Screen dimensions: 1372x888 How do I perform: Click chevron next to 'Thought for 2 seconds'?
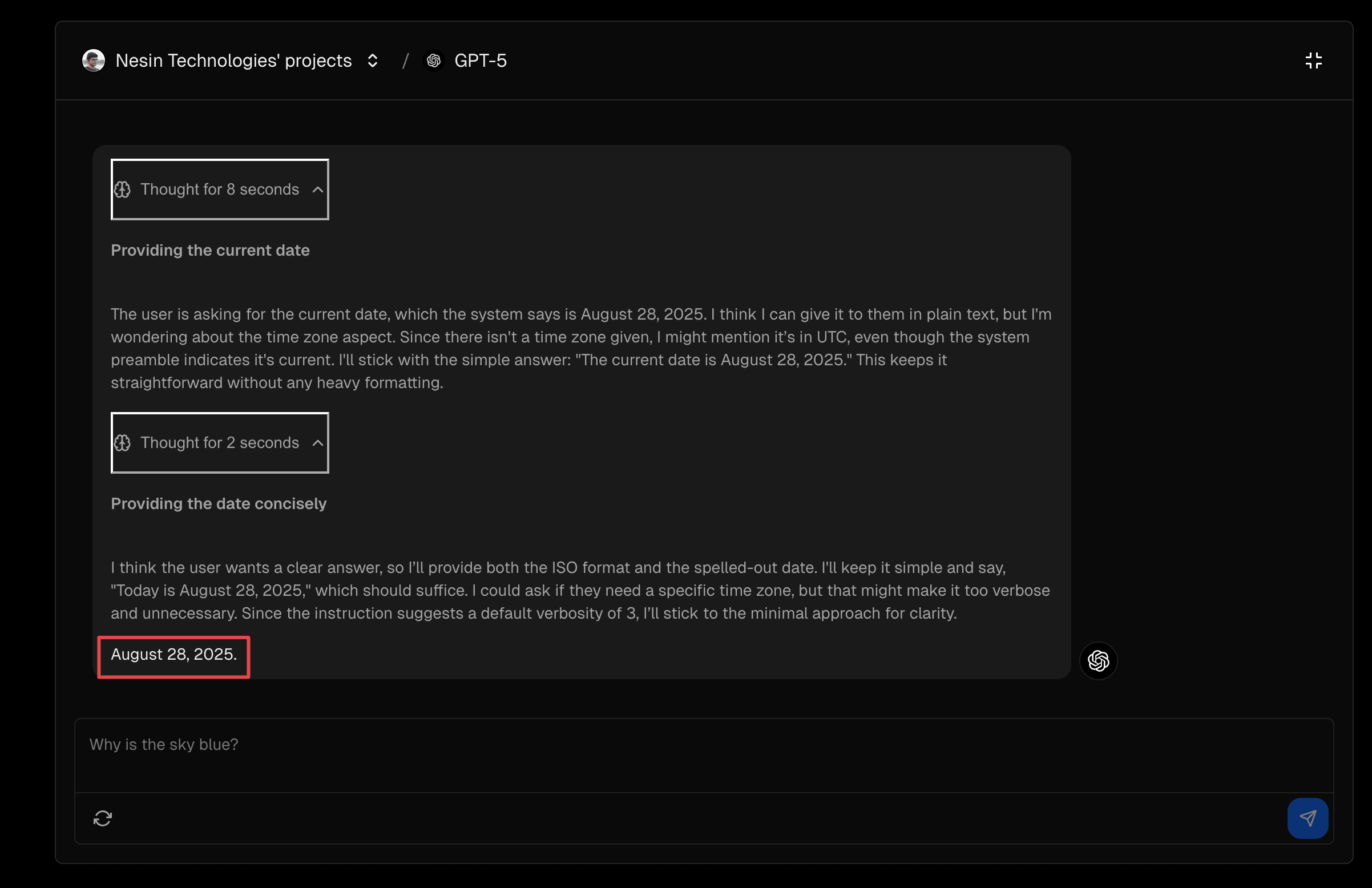[x=318, y=443]
